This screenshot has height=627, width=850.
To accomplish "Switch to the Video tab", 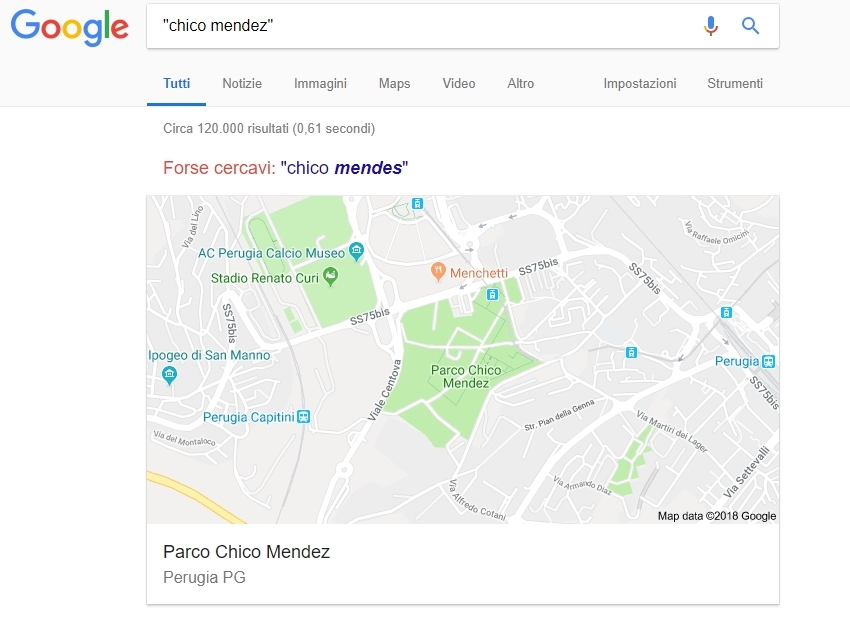I will (459, 83).
